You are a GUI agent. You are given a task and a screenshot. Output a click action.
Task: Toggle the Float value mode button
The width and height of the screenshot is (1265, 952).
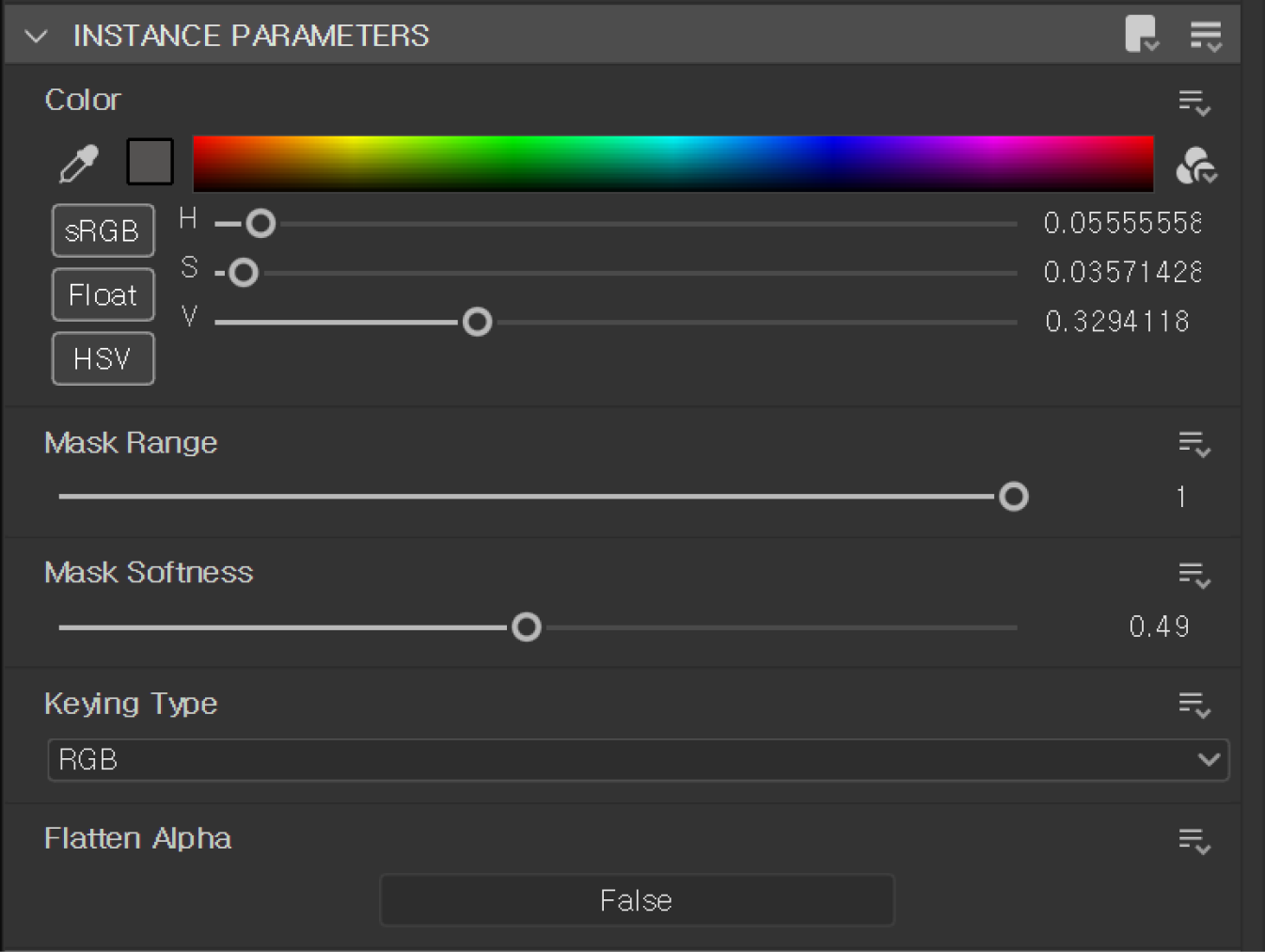103,294
